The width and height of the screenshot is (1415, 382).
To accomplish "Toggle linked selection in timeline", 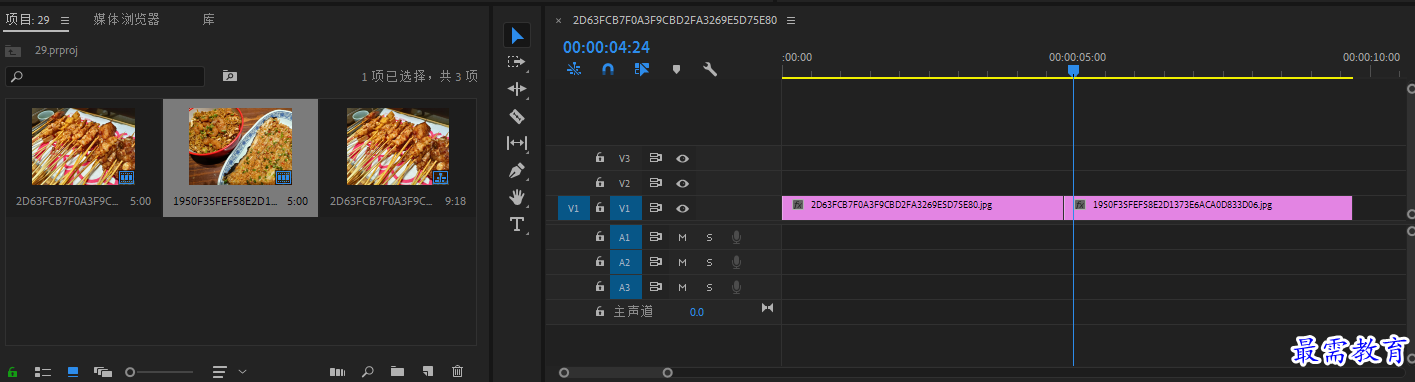I will click(x=642, y=69).
